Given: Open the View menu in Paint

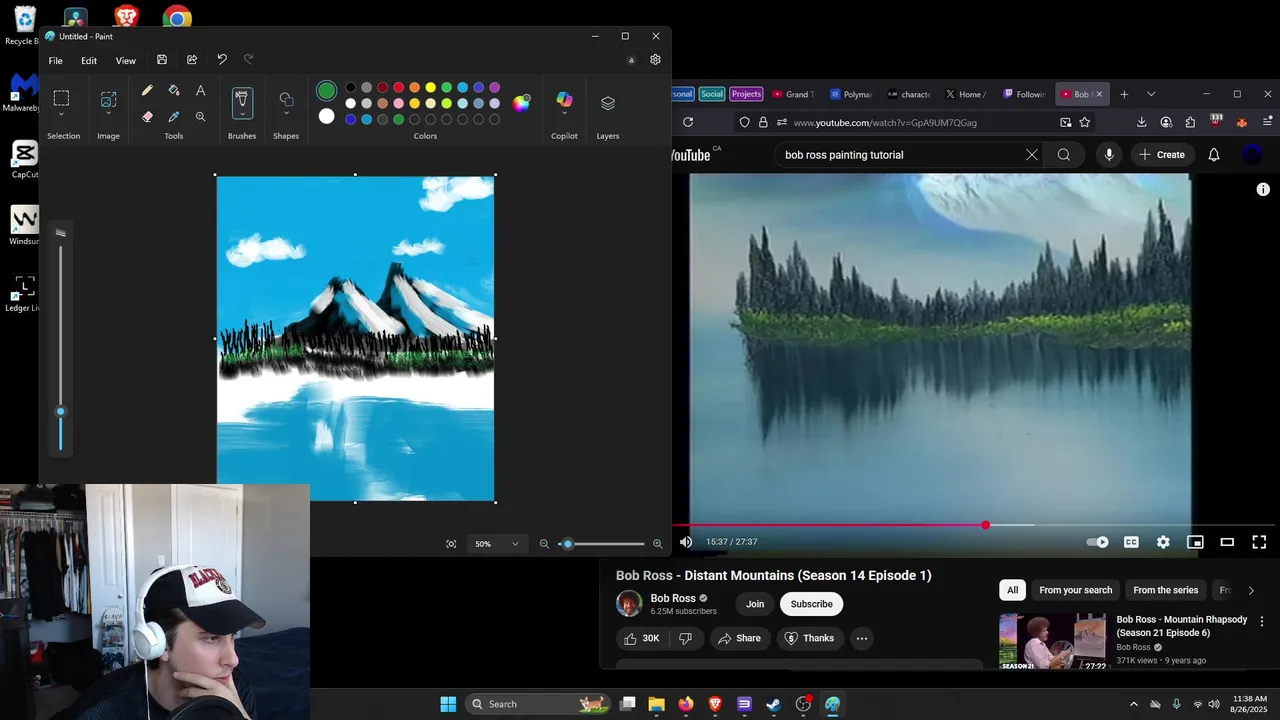Looking at the screenshot, I should pos(125,61).
